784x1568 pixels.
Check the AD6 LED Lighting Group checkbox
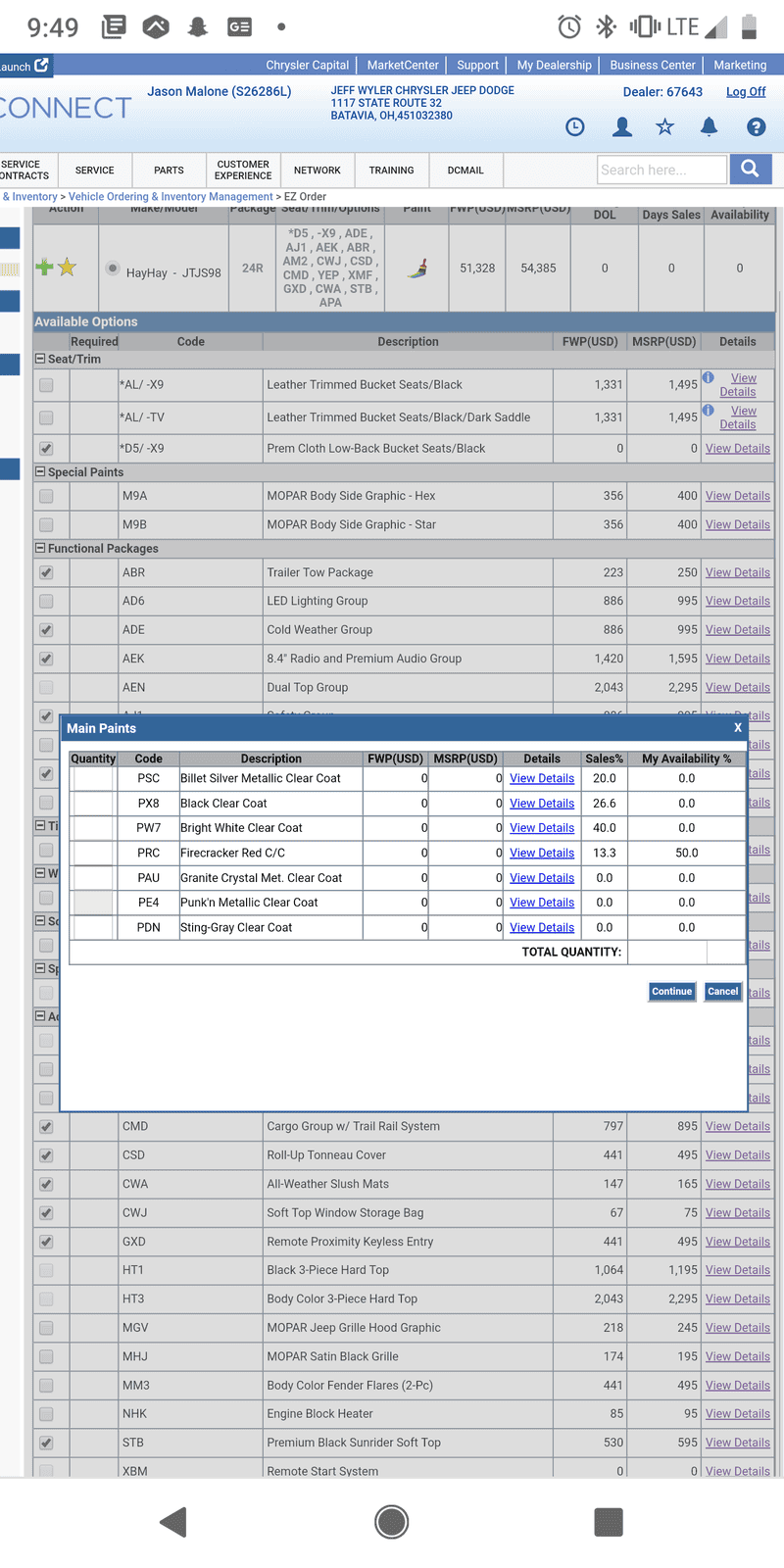click(46, 601)
